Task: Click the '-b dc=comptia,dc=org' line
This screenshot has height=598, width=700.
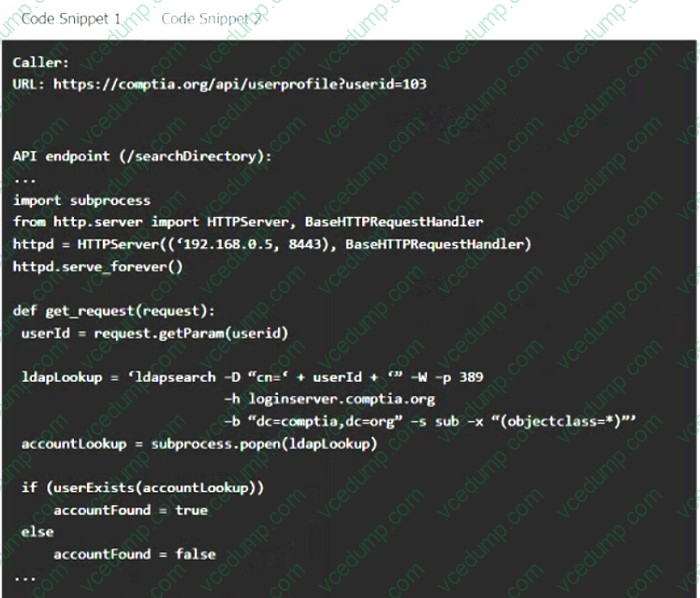Action: coord(430,421)
